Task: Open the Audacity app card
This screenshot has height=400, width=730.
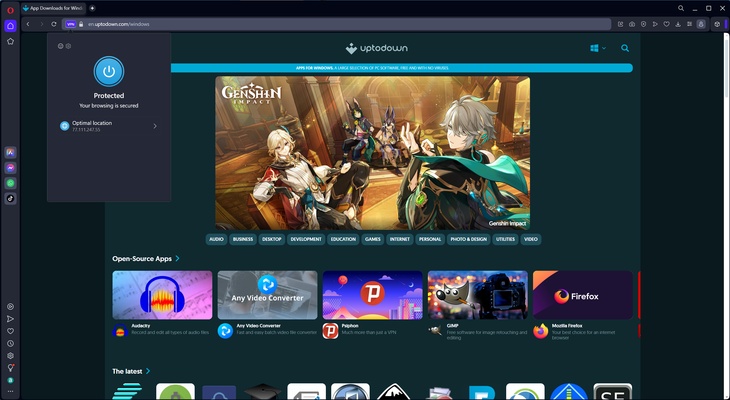Action: tap(162, 295)
